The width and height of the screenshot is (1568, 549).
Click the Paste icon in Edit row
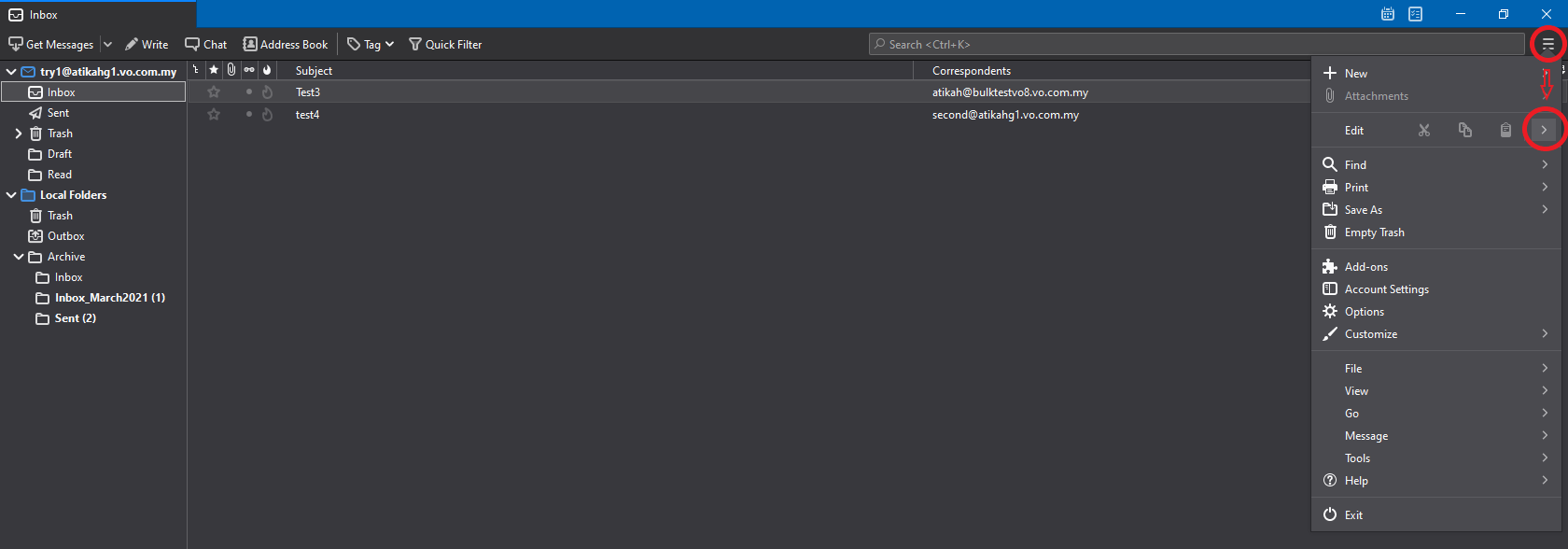coord(1505,131)
